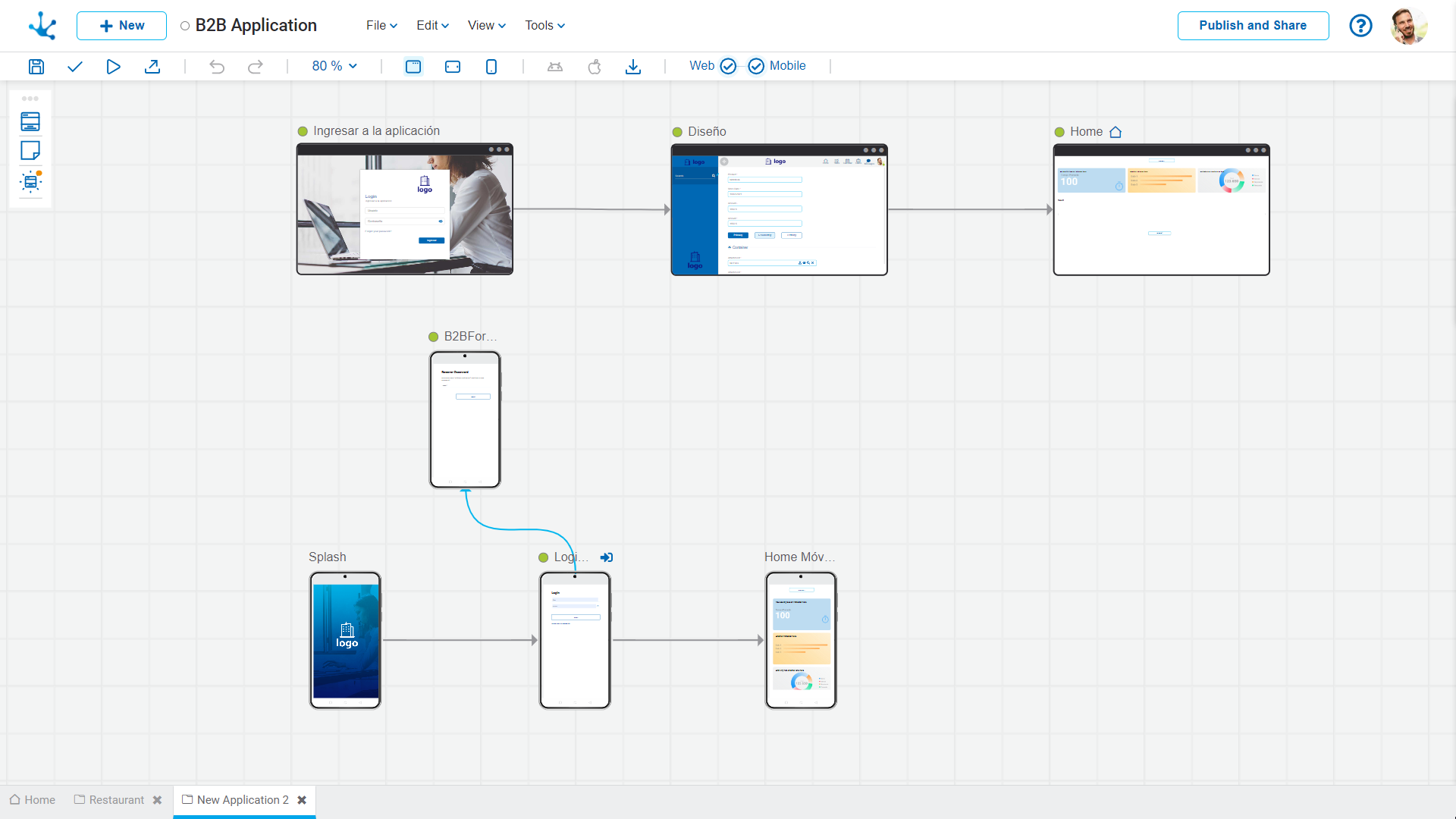Open the View menu
This screenshot has width=1456, height=819.
click(486, 26)
